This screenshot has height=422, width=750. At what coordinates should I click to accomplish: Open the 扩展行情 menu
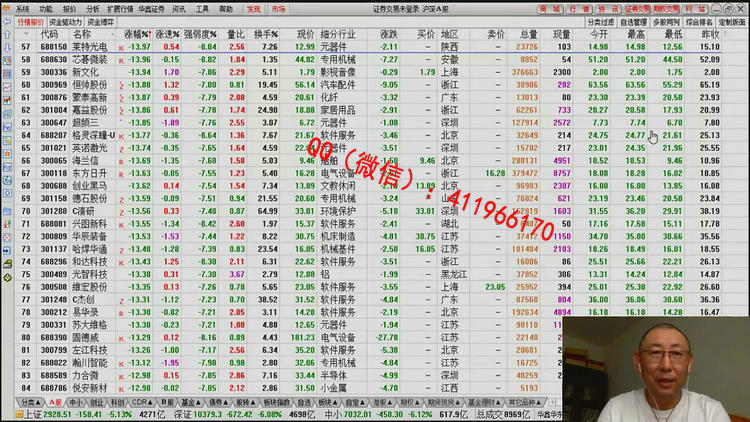(x=119, y=8)
